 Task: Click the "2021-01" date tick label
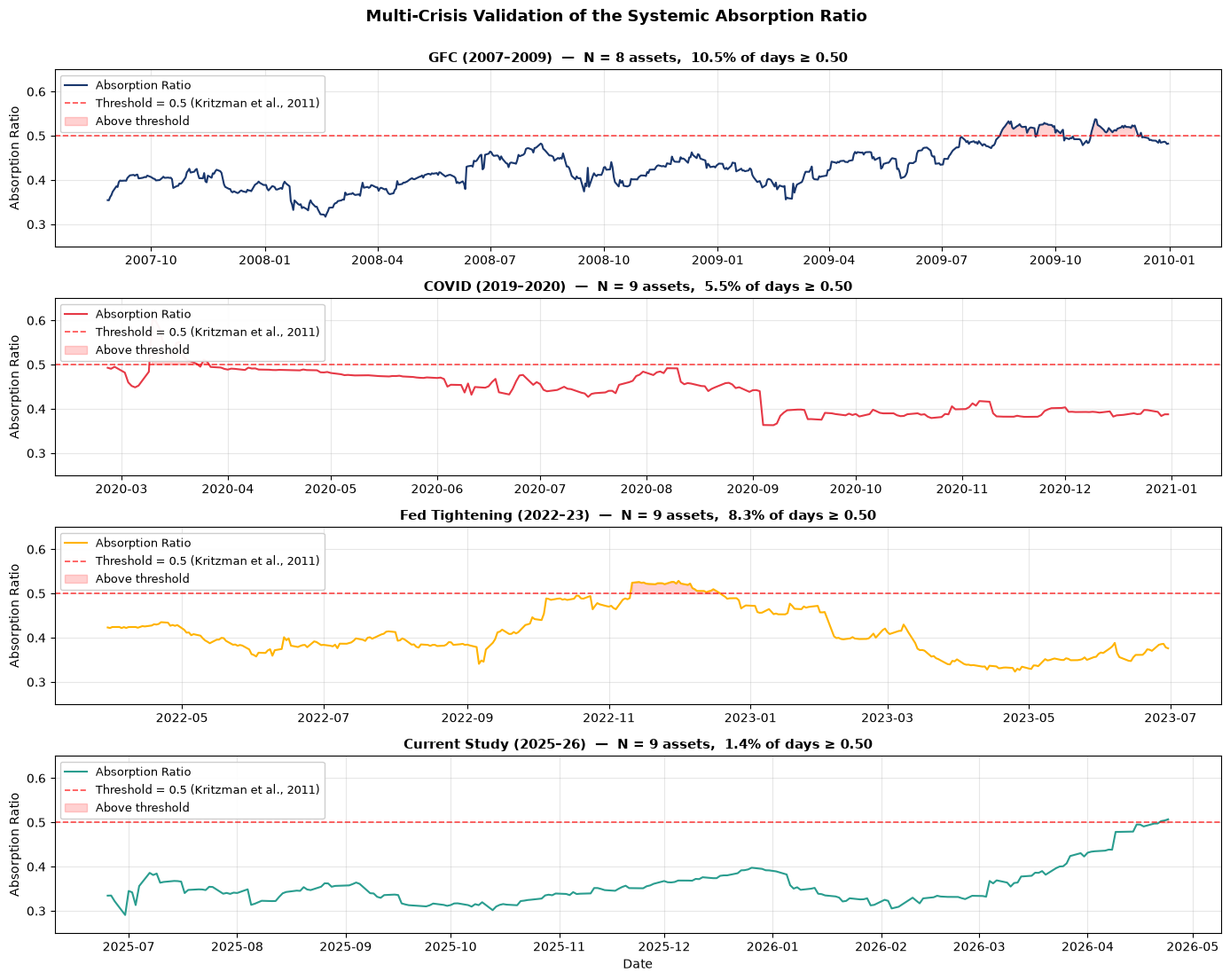click(x=1171, y=488)
